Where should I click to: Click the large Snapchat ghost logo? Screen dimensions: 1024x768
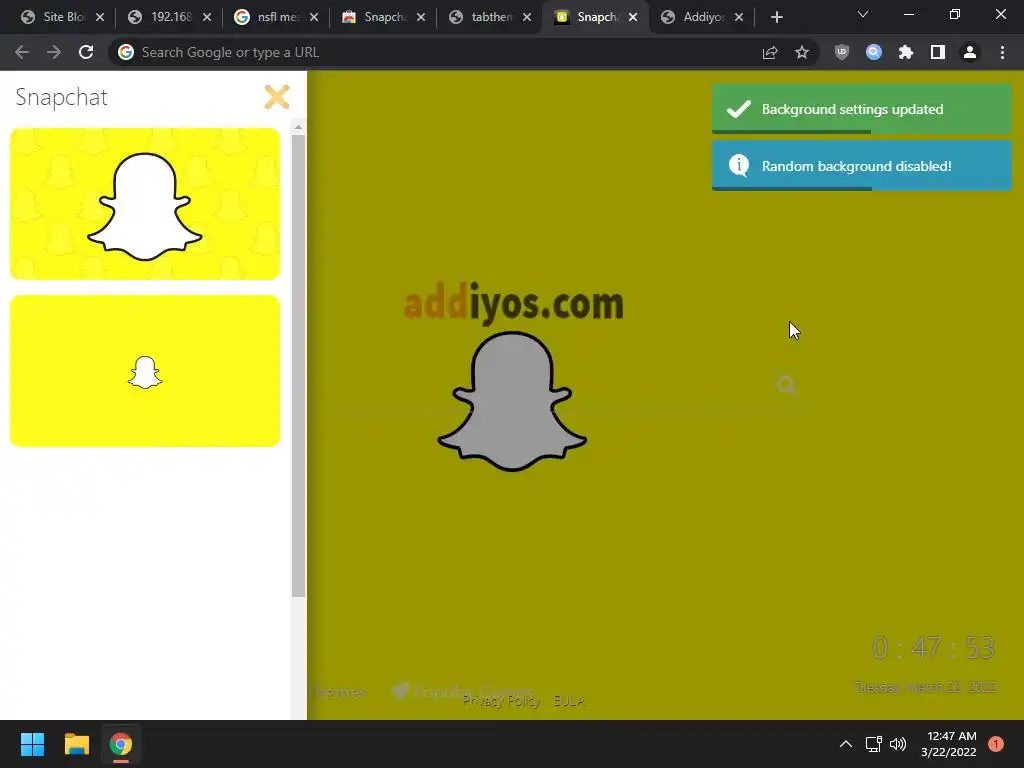coord(512,401)
